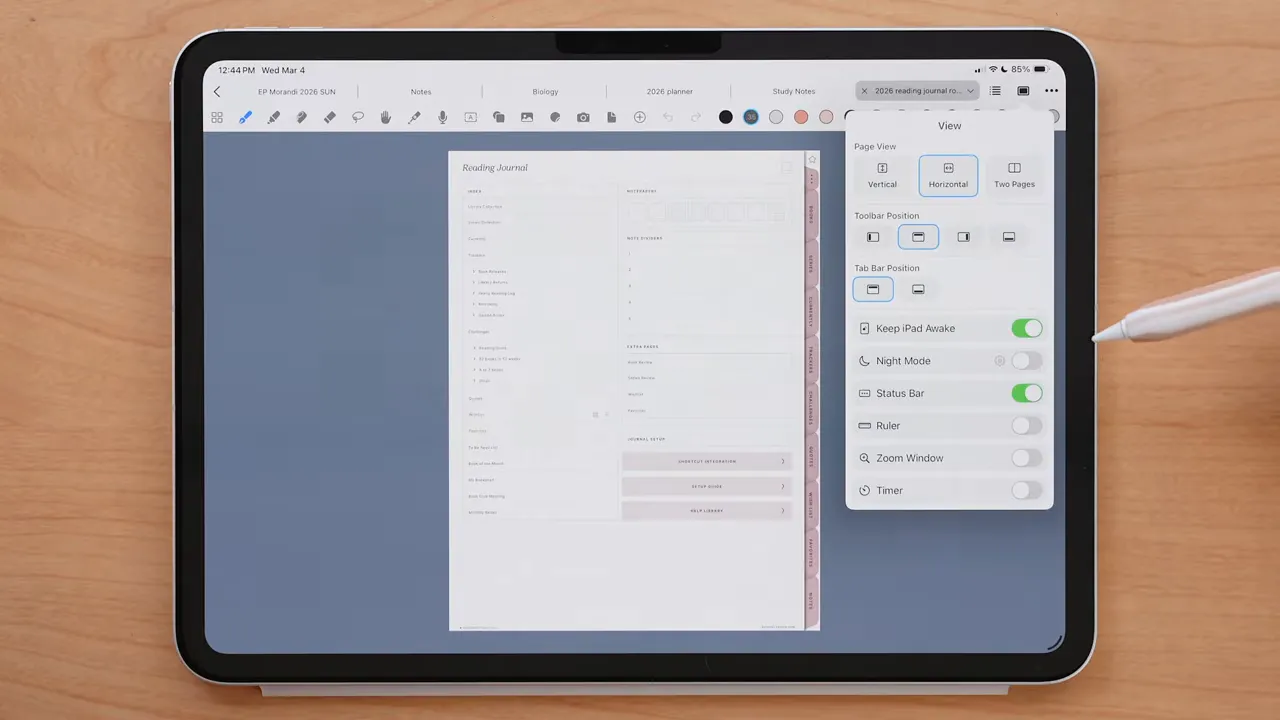Choose Two Pages view
Viewport: 1280px width, 720px height.
[1014, 175]
